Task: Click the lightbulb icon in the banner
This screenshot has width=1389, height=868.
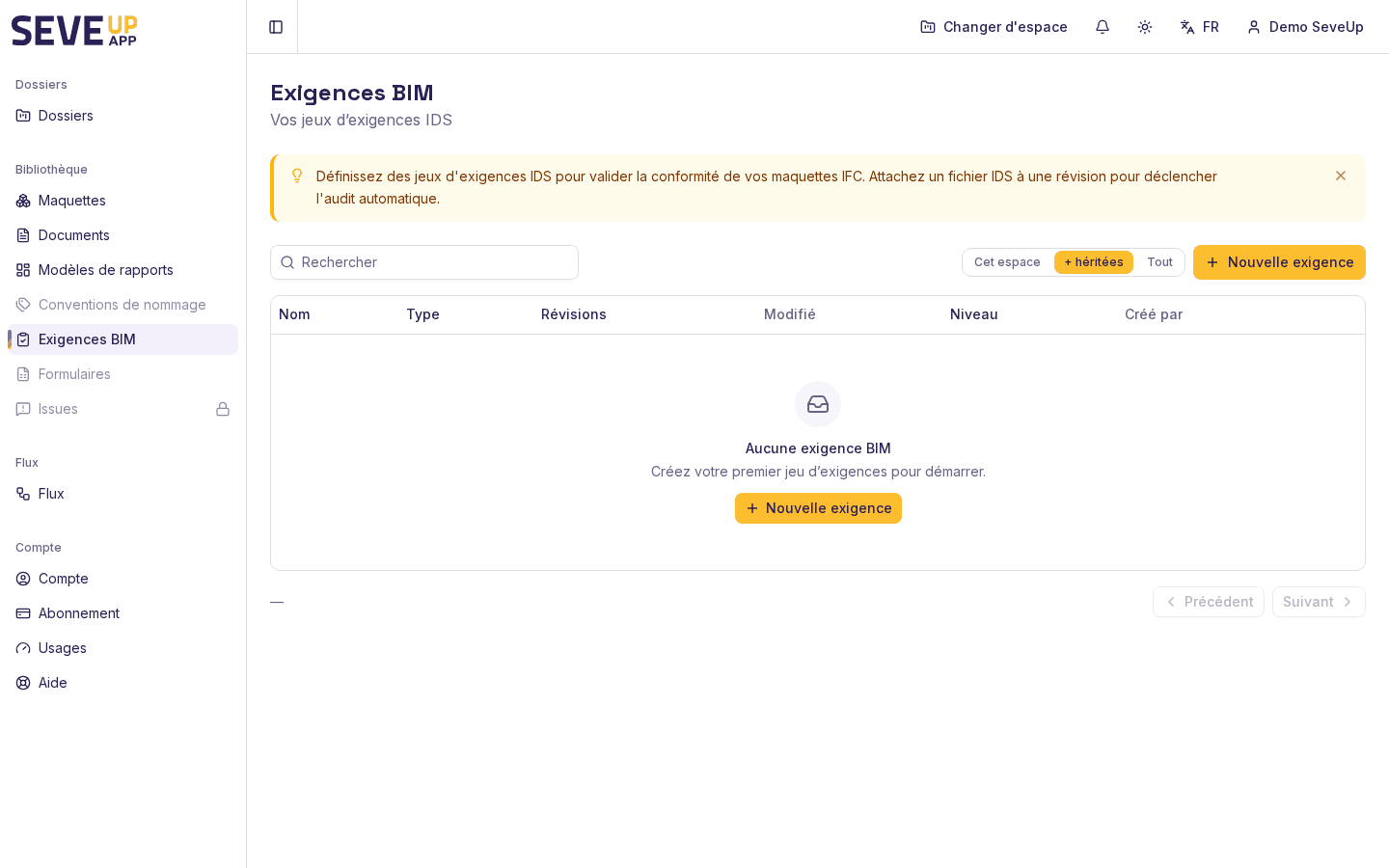Action: [x=297, y=176]
